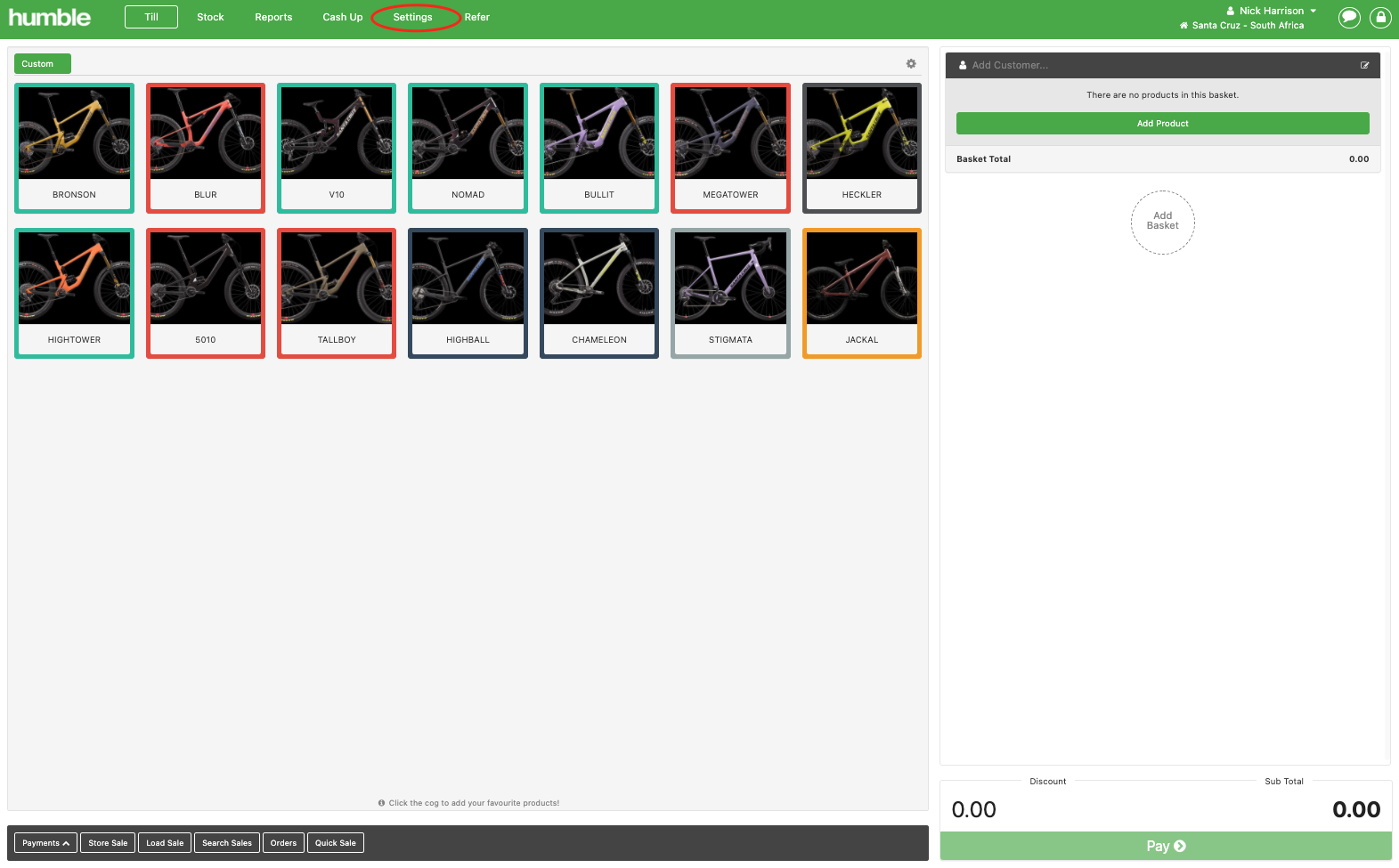
Task: Click the edit customer pencil icon
Action: pyautogui.click(x=1364, y=65)
